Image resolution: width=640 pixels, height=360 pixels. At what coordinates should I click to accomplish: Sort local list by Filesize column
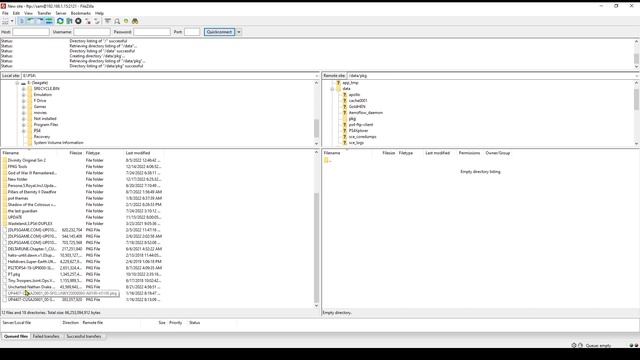76,153
